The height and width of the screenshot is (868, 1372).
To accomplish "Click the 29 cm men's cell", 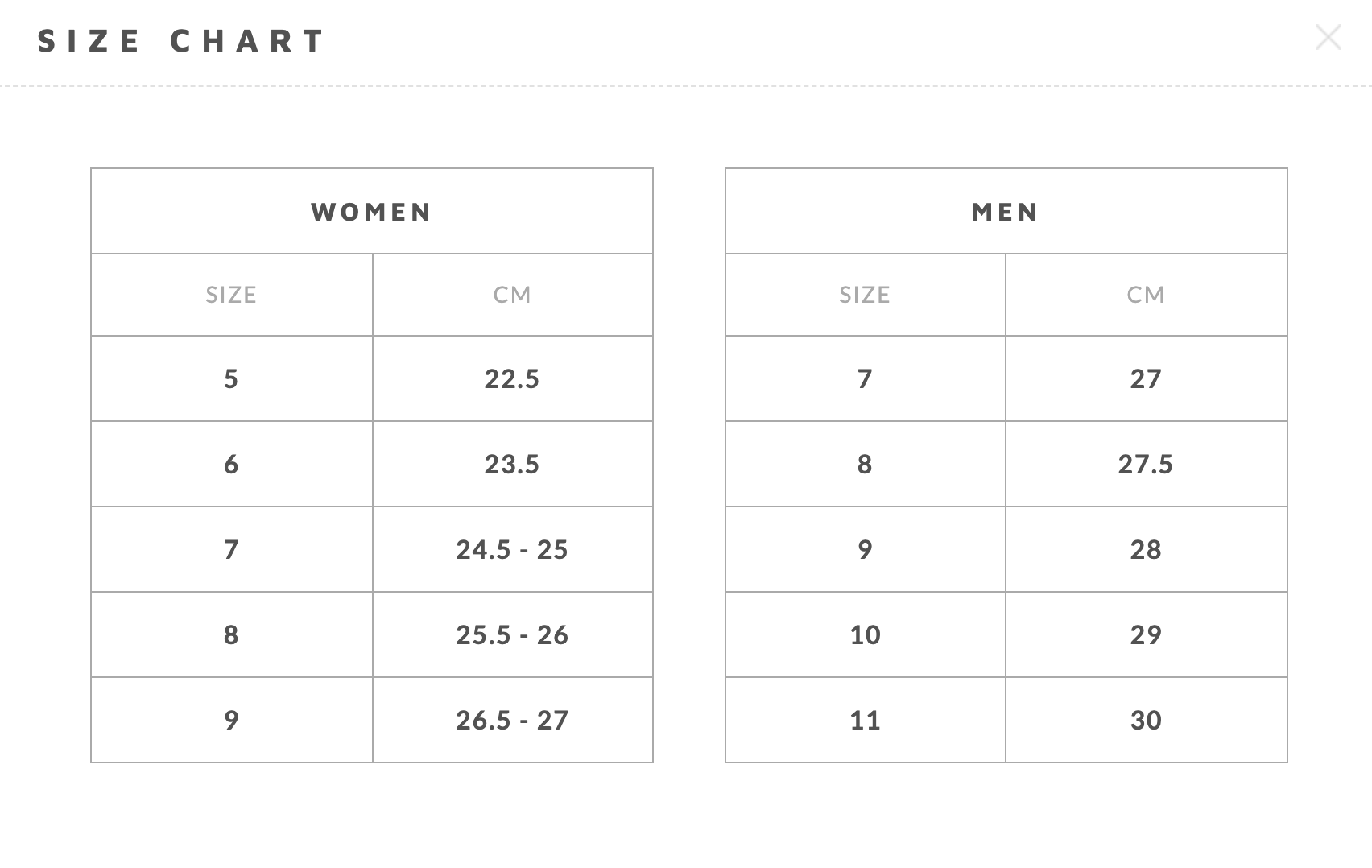I will [x=1147, y=634].
